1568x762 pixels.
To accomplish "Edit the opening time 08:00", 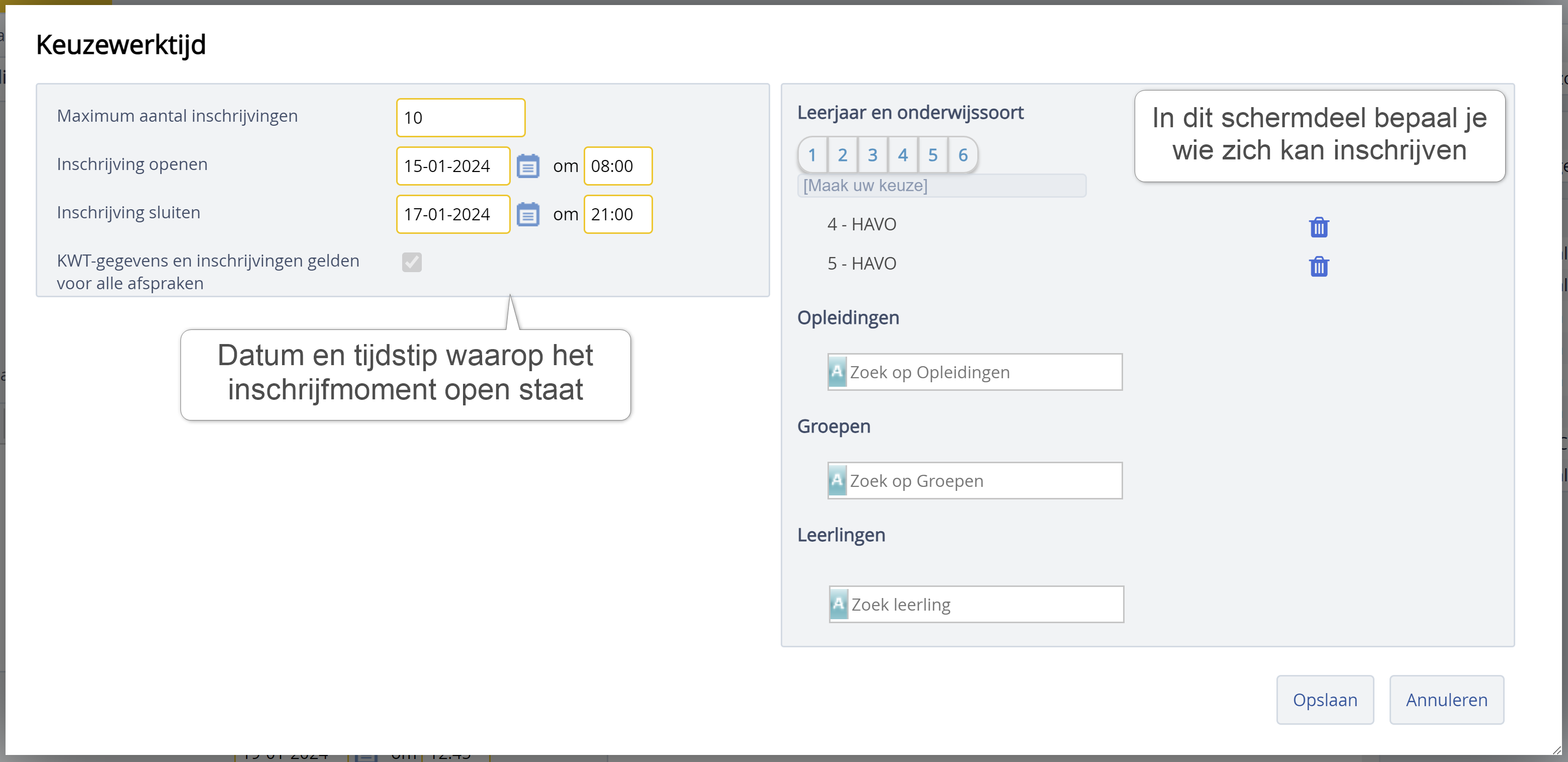I will tap(618, 165).
